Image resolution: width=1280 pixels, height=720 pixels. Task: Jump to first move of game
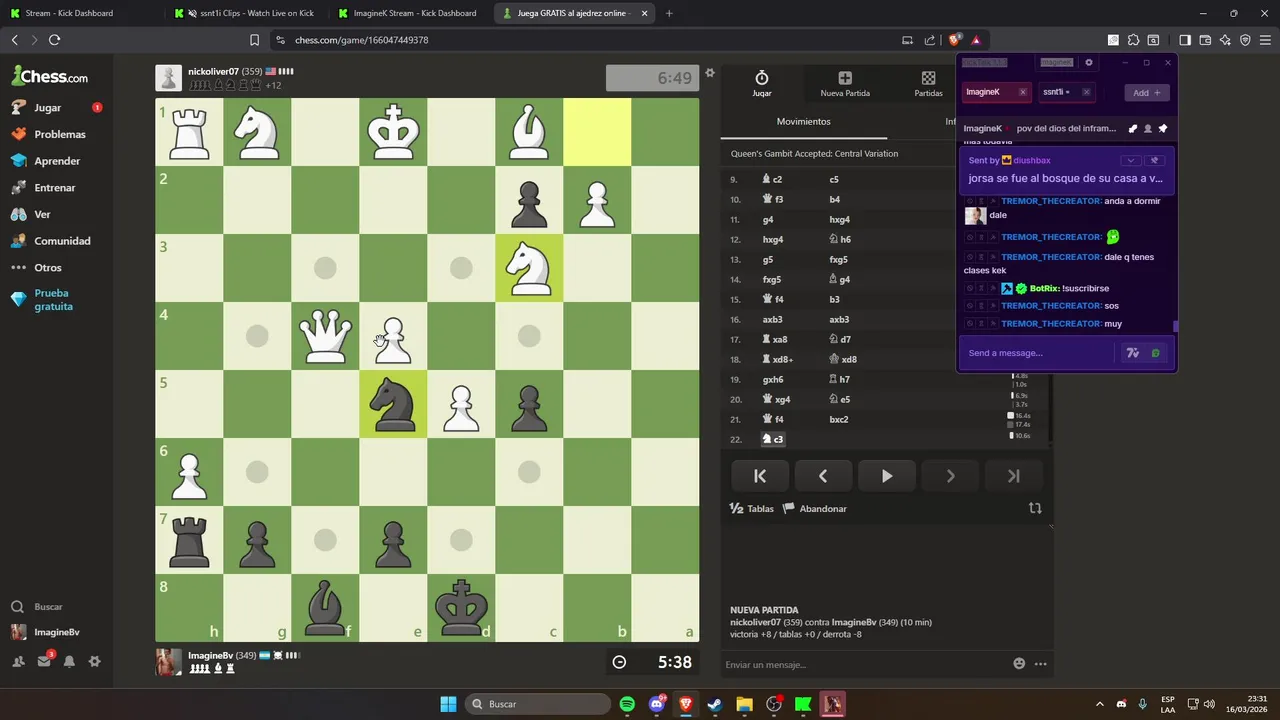760,476
